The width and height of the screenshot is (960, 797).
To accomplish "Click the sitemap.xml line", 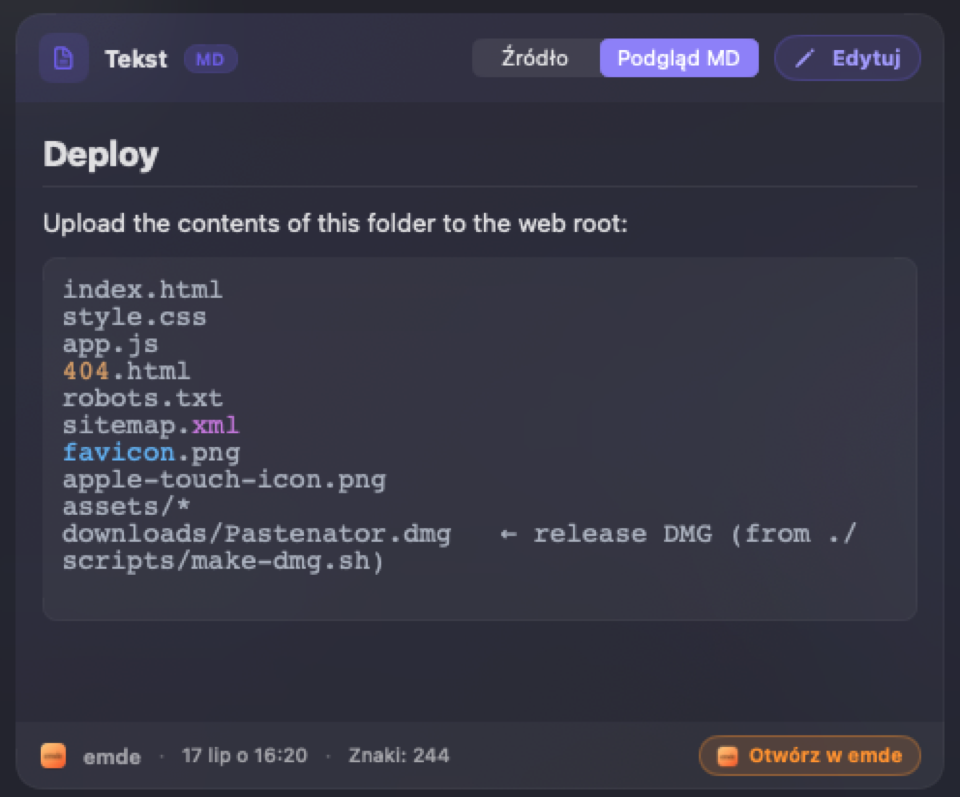I will click(x=151, y=425).
